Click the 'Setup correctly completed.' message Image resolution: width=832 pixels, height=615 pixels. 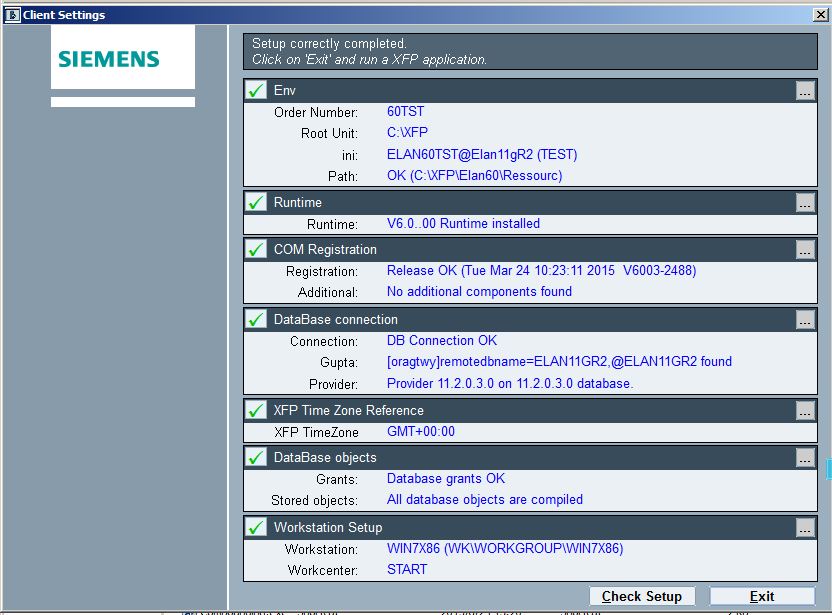(329, 44)
